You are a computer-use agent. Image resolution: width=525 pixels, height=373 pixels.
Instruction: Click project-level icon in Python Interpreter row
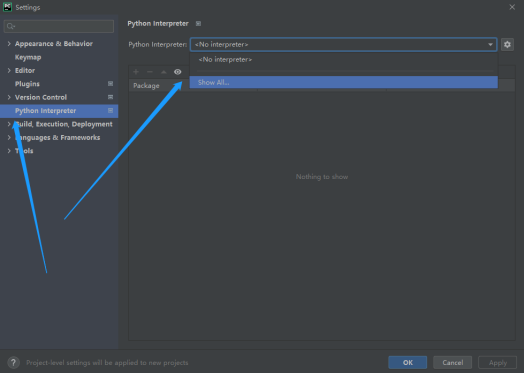[110, 110]
